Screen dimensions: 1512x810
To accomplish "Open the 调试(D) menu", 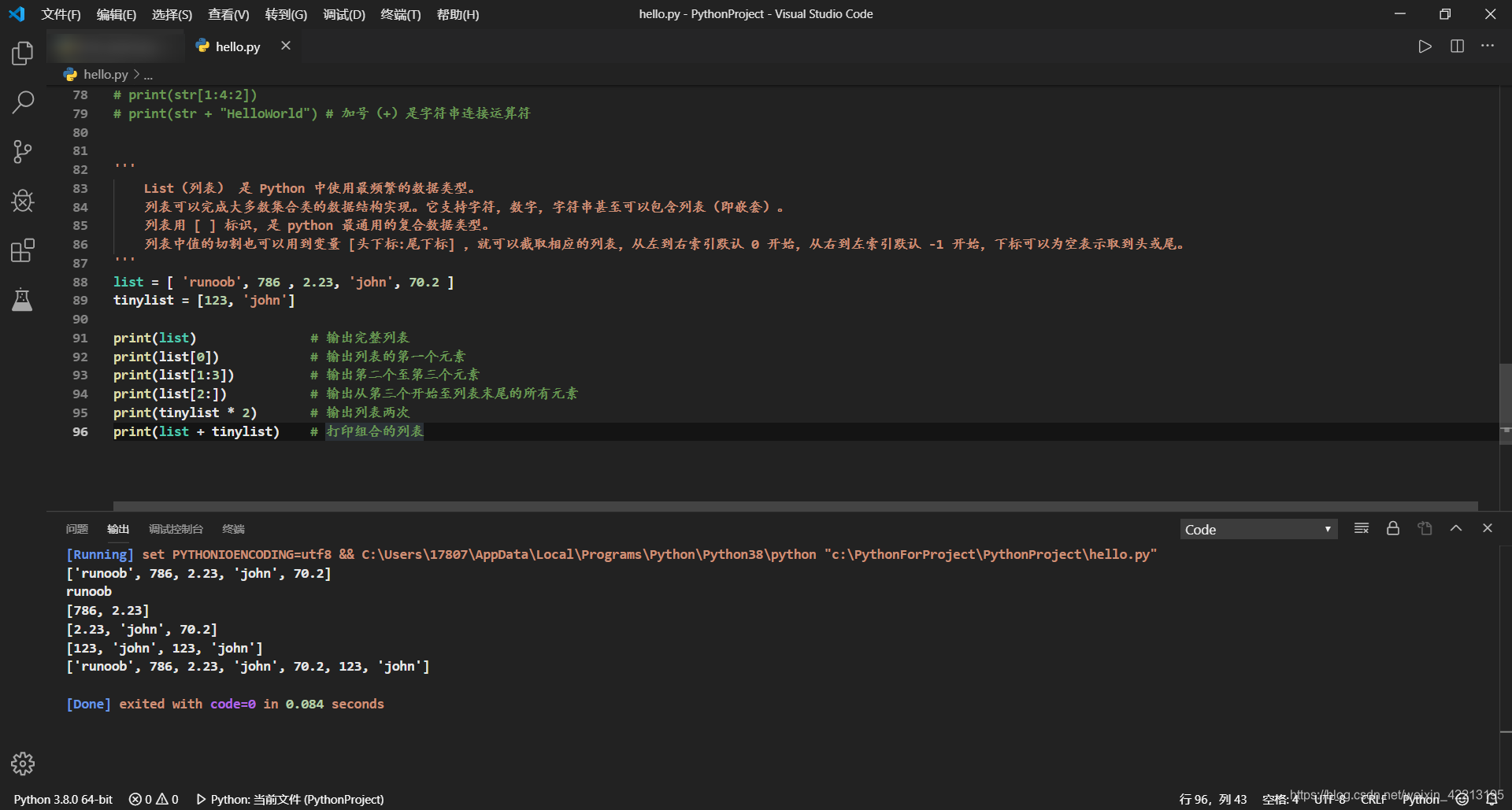I will pos(344,14).
